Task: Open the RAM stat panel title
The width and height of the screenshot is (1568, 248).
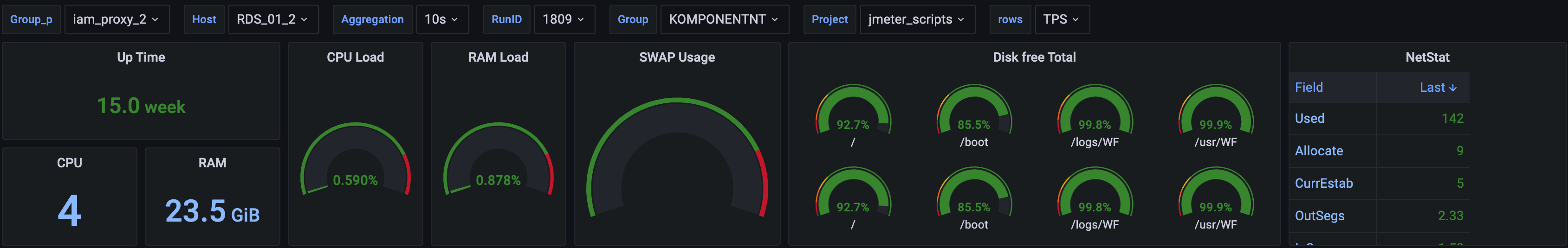Action: pyautogui.click(x=213, y=163)
